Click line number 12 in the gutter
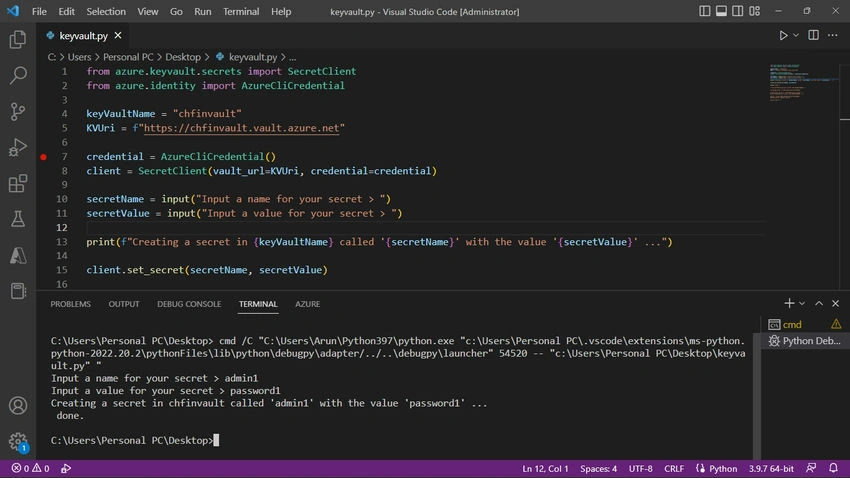This screenshot has height=478, width=850. coord(62,228)
